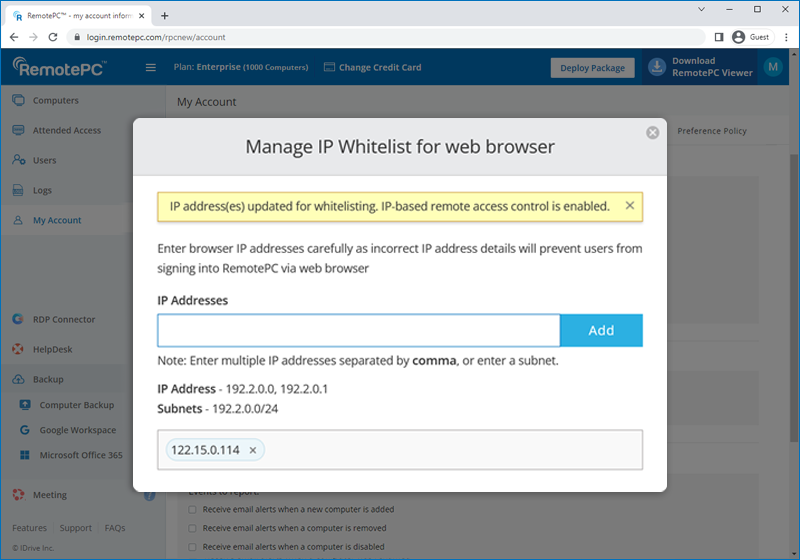The height and width of the screenshot is (560, 800).
Task: Remove the 122.15.0.114 IP address chip
Action: click(x=253, y=450)
